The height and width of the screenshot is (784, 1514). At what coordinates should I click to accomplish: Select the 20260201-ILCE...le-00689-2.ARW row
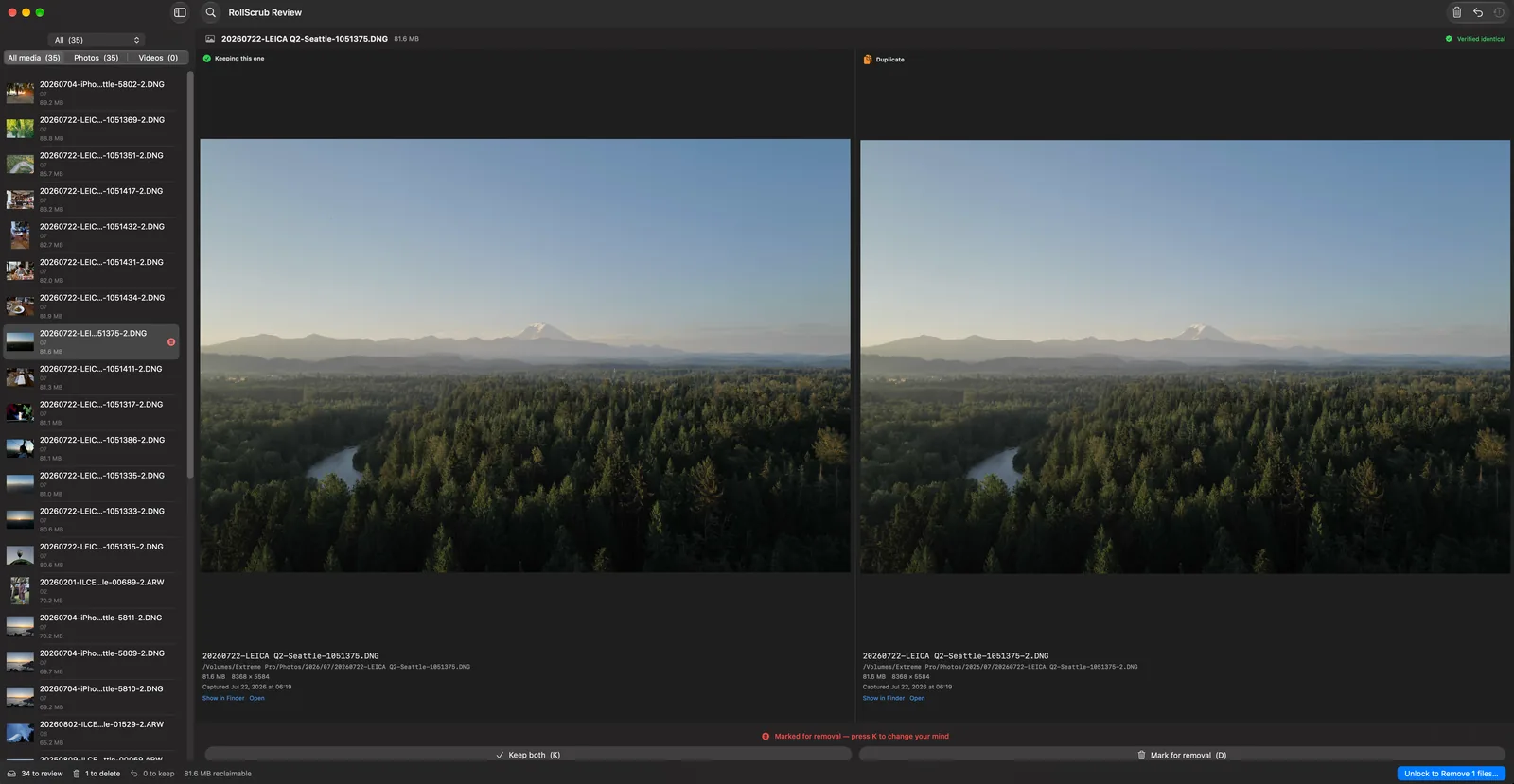pos(91,591)
